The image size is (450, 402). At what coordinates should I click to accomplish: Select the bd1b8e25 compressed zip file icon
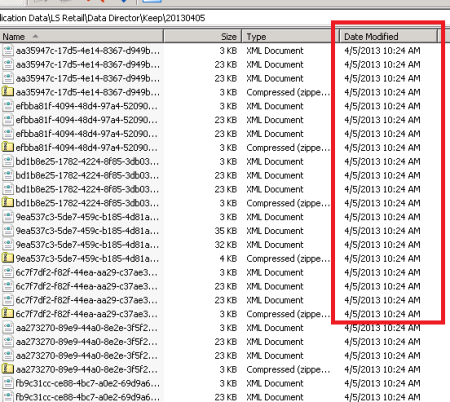(x=8, y=203)
